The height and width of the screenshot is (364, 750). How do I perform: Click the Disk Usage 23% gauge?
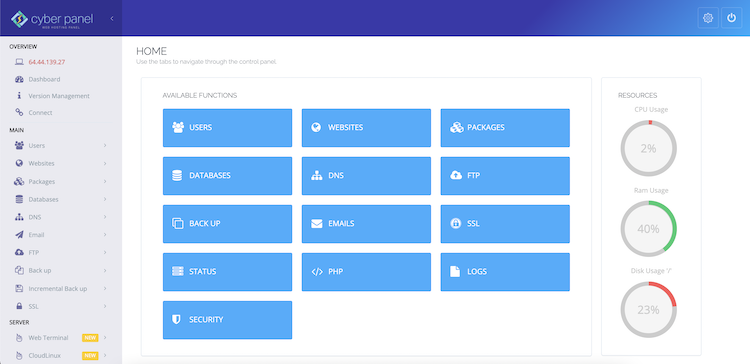click(649, 309)
